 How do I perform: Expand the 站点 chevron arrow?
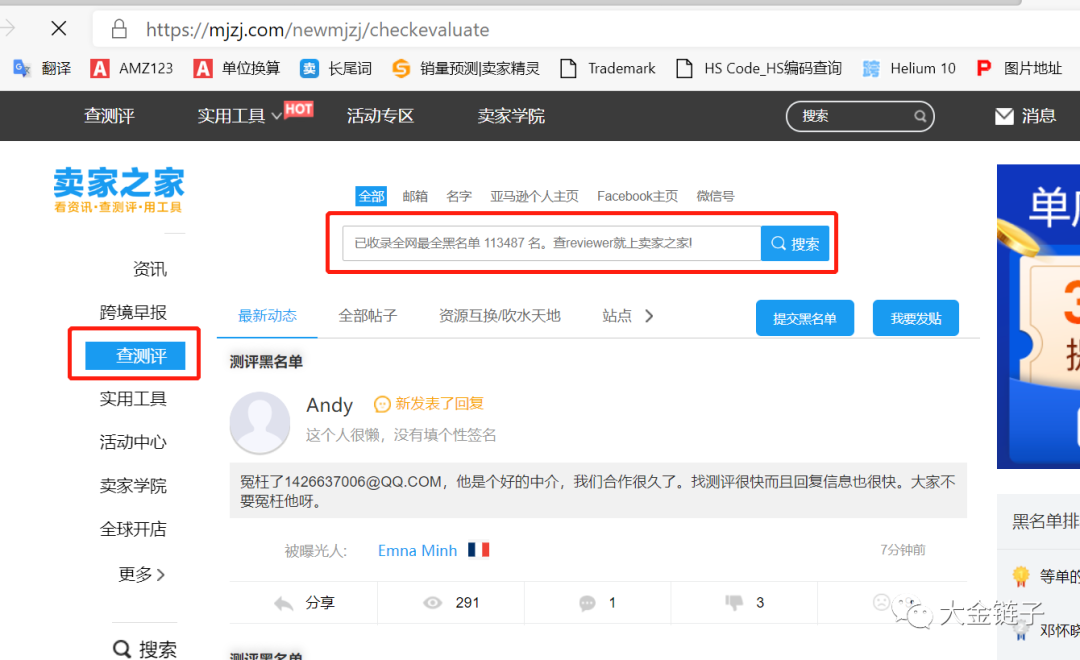pos(648,315)
